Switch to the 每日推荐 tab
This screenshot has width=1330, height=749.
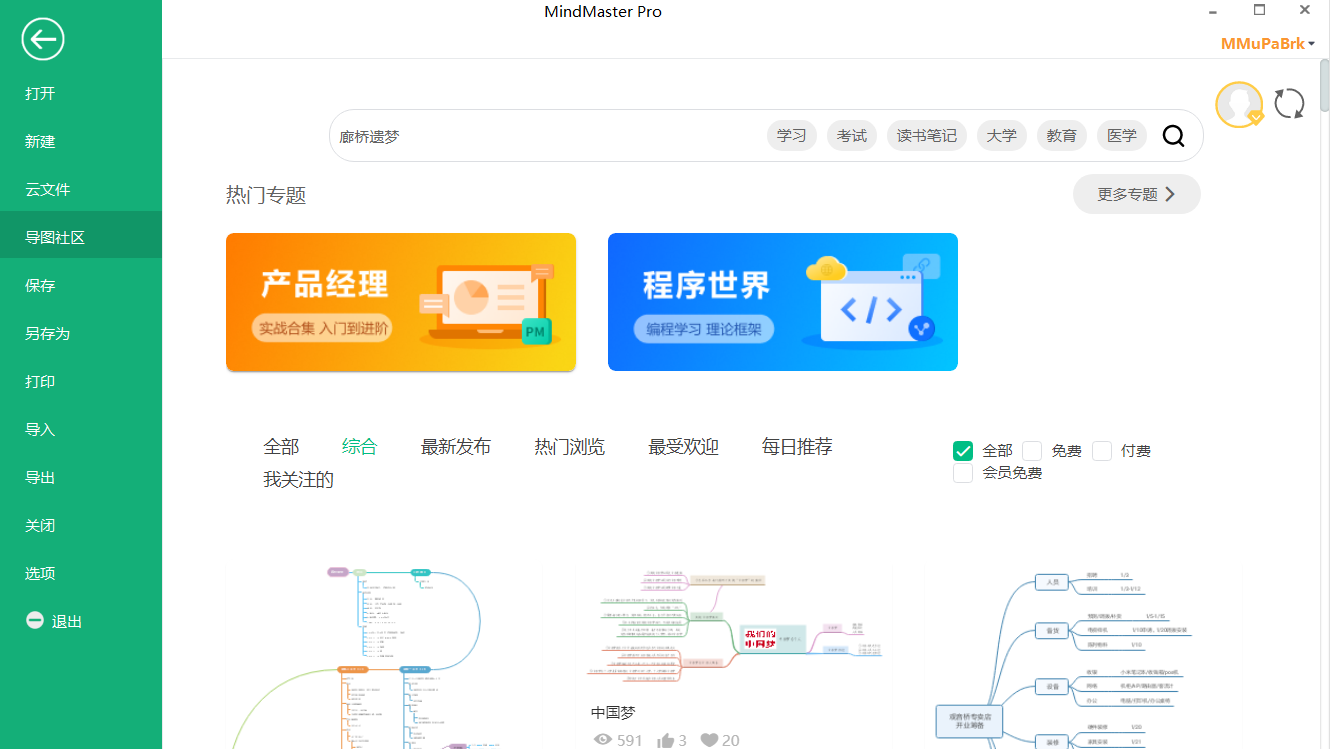point(797,447)
